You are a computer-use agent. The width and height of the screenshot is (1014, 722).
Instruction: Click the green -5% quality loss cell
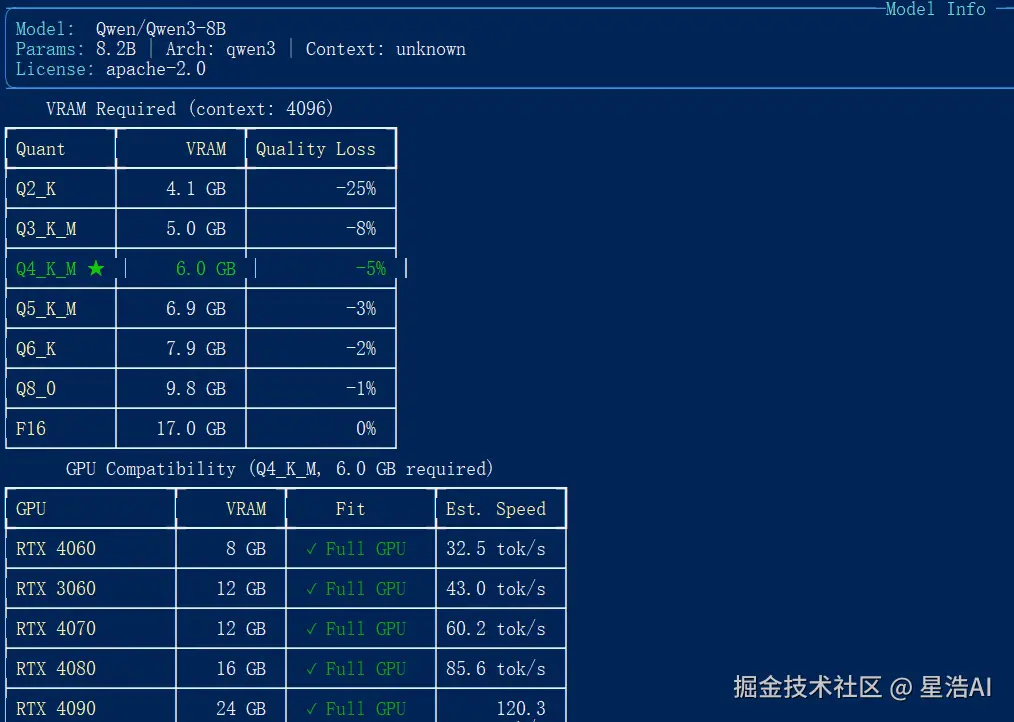[x=371, y=269]
